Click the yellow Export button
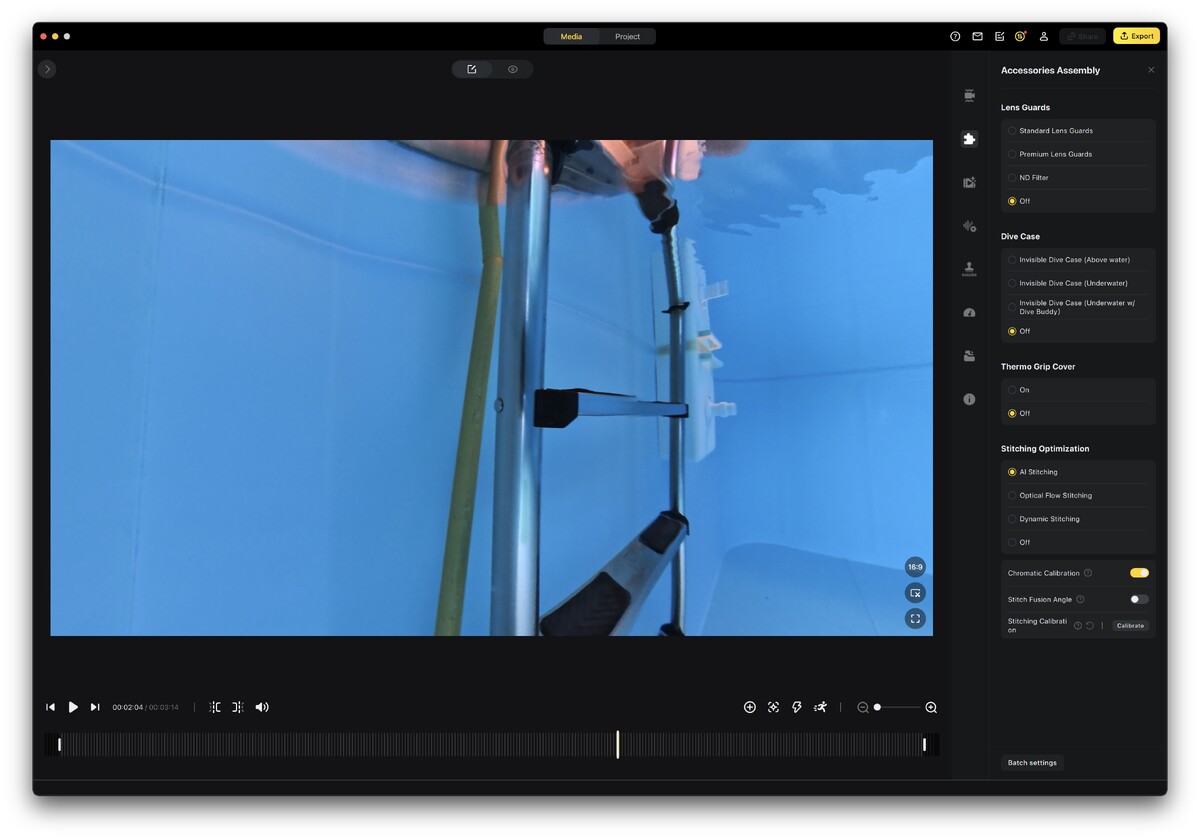Image resolution: width=1200 pixels, height=839 pixels. [x=1136, y=36]
